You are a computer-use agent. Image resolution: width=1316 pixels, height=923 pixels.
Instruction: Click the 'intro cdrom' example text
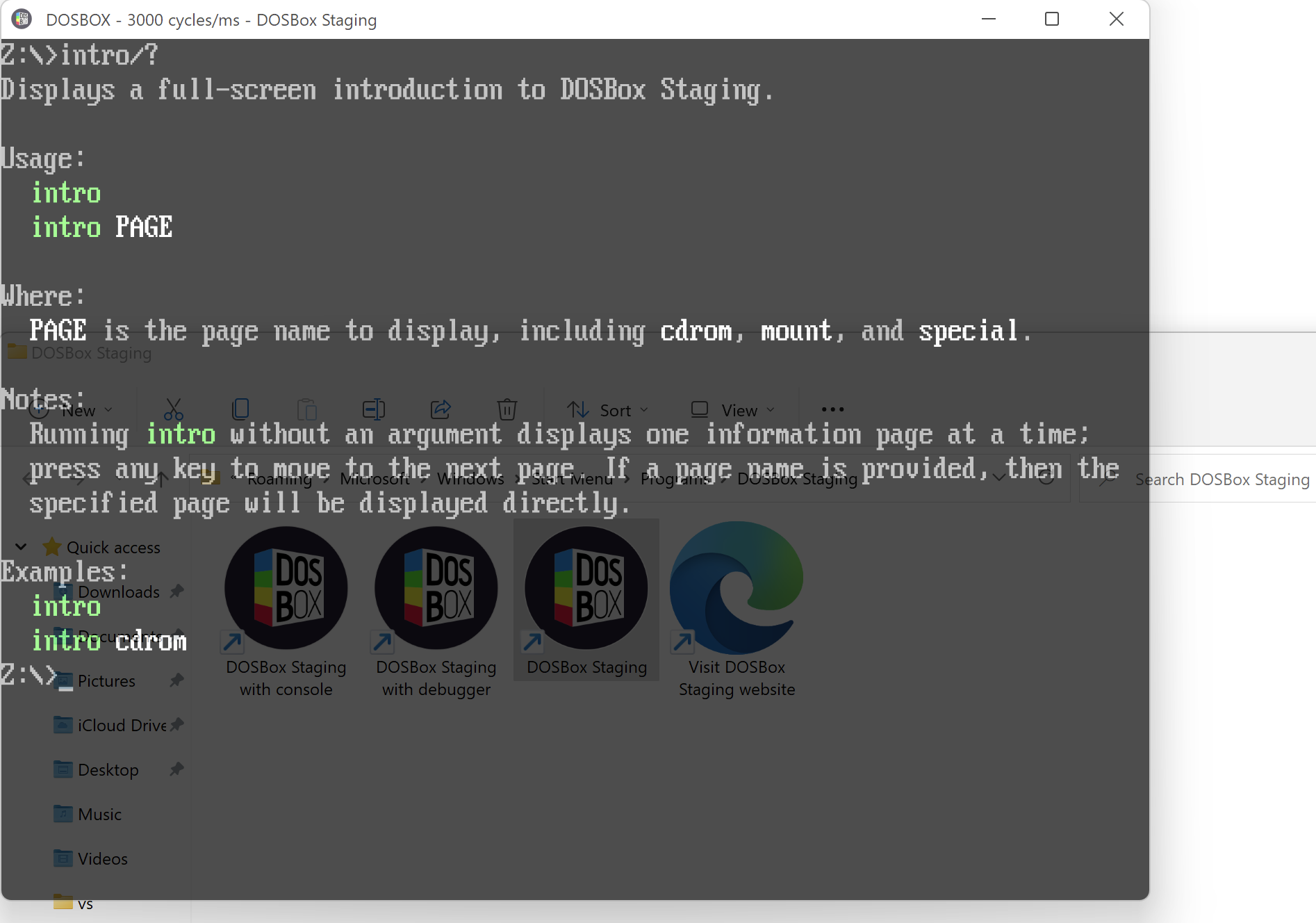pos(110,641)
